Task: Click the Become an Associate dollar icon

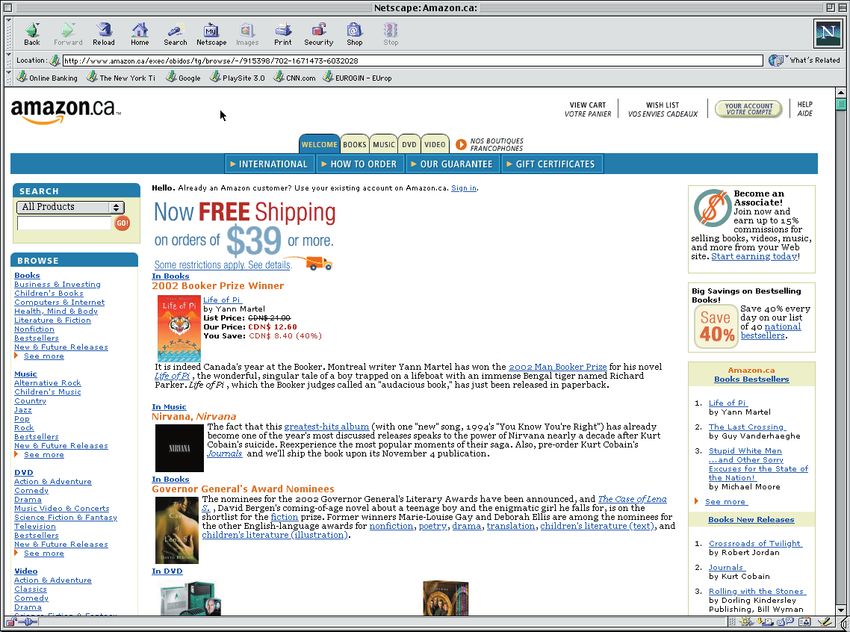Action: click(x=712, y=208)
